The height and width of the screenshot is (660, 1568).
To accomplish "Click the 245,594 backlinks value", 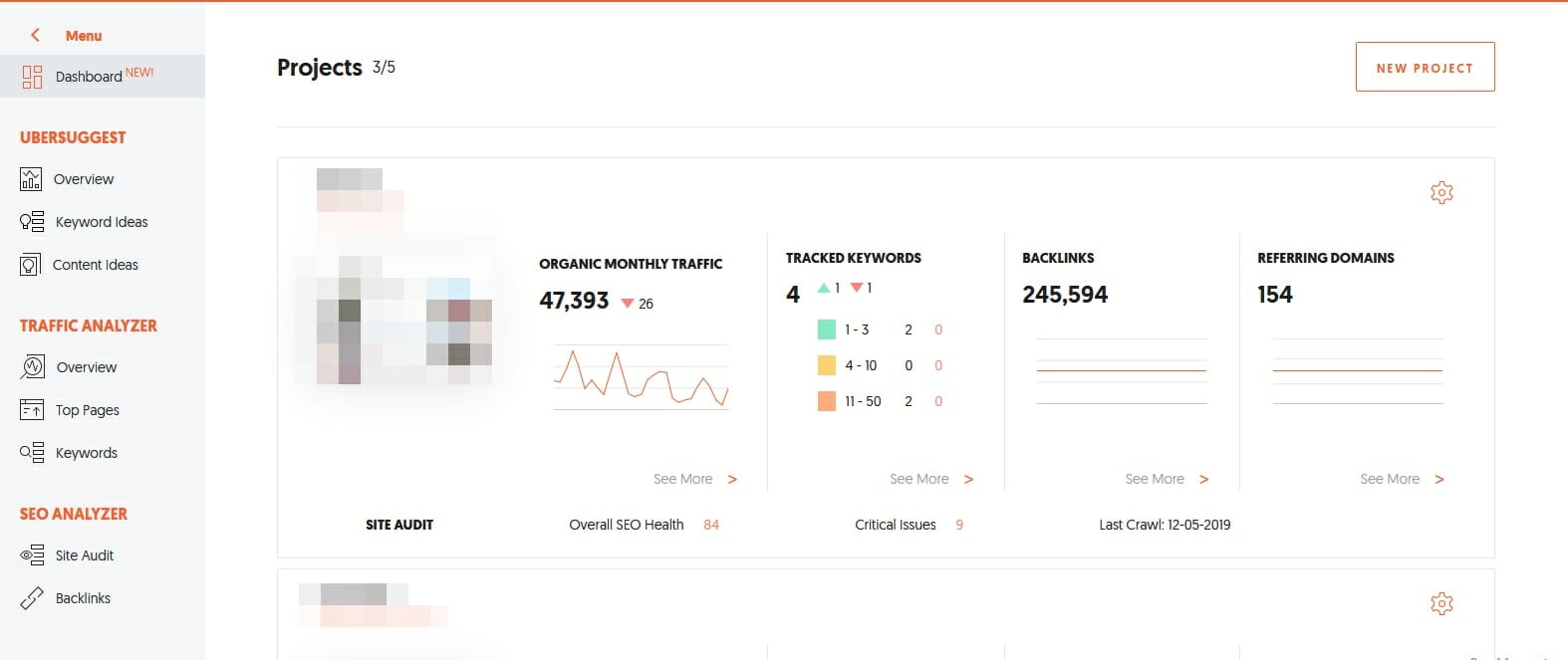I will (1065, 295).
